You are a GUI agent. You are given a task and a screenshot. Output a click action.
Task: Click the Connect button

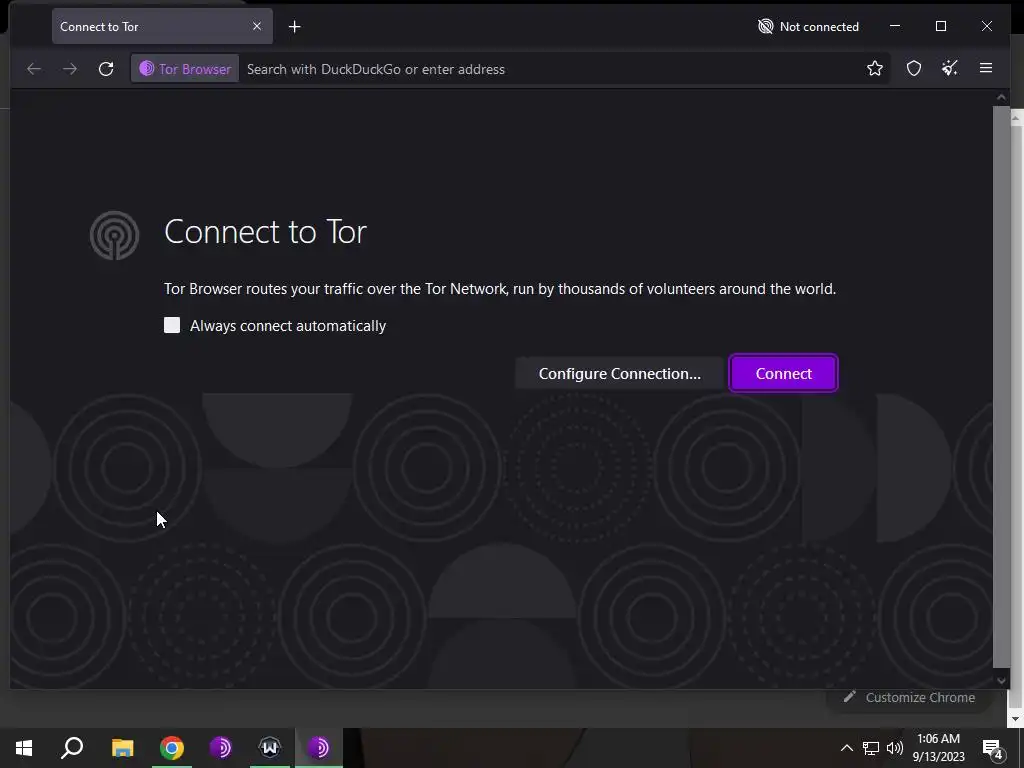click(x=783, y=374)
